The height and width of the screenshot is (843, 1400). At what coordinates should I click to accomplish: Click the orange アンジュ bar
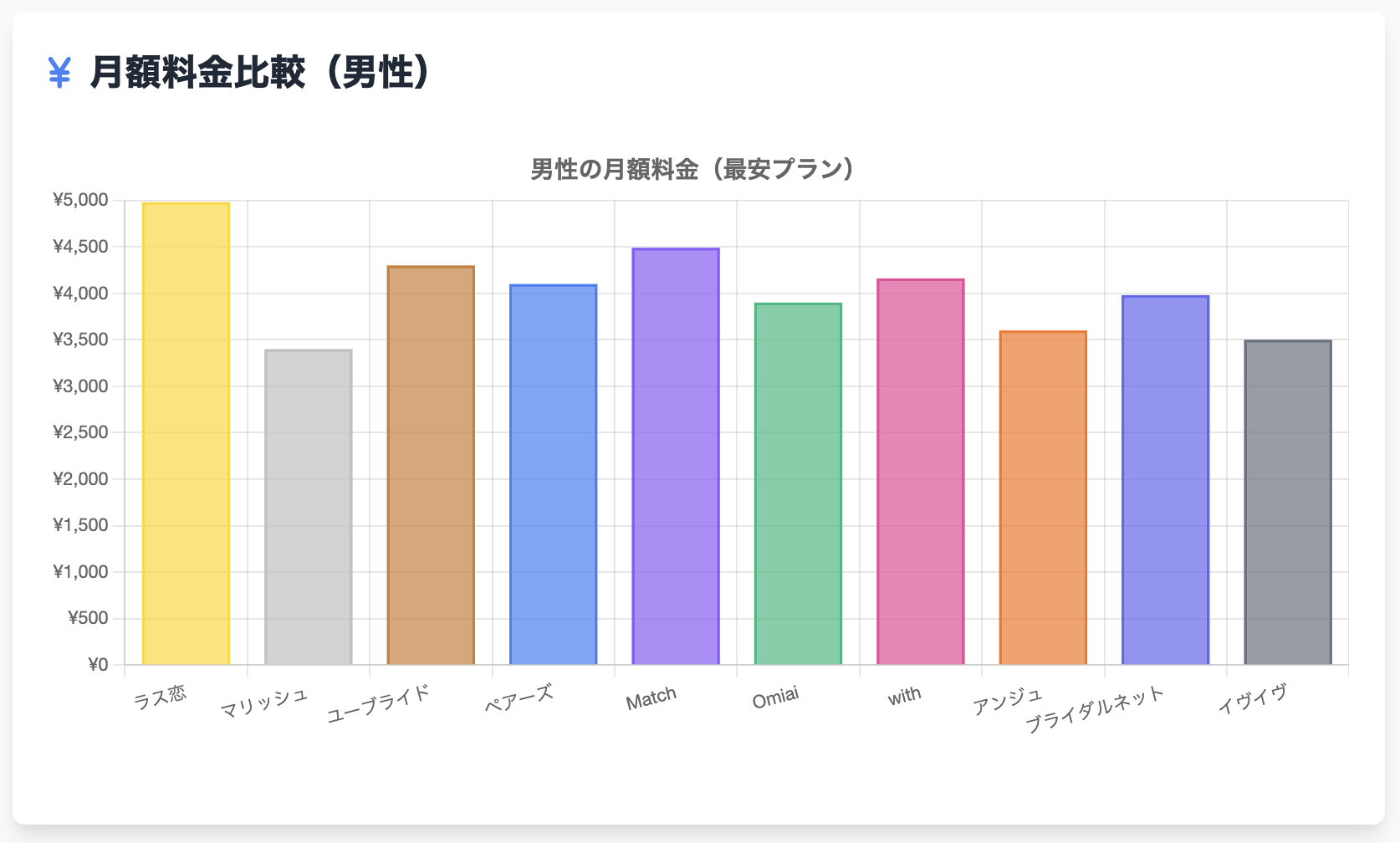(1043, 498)
